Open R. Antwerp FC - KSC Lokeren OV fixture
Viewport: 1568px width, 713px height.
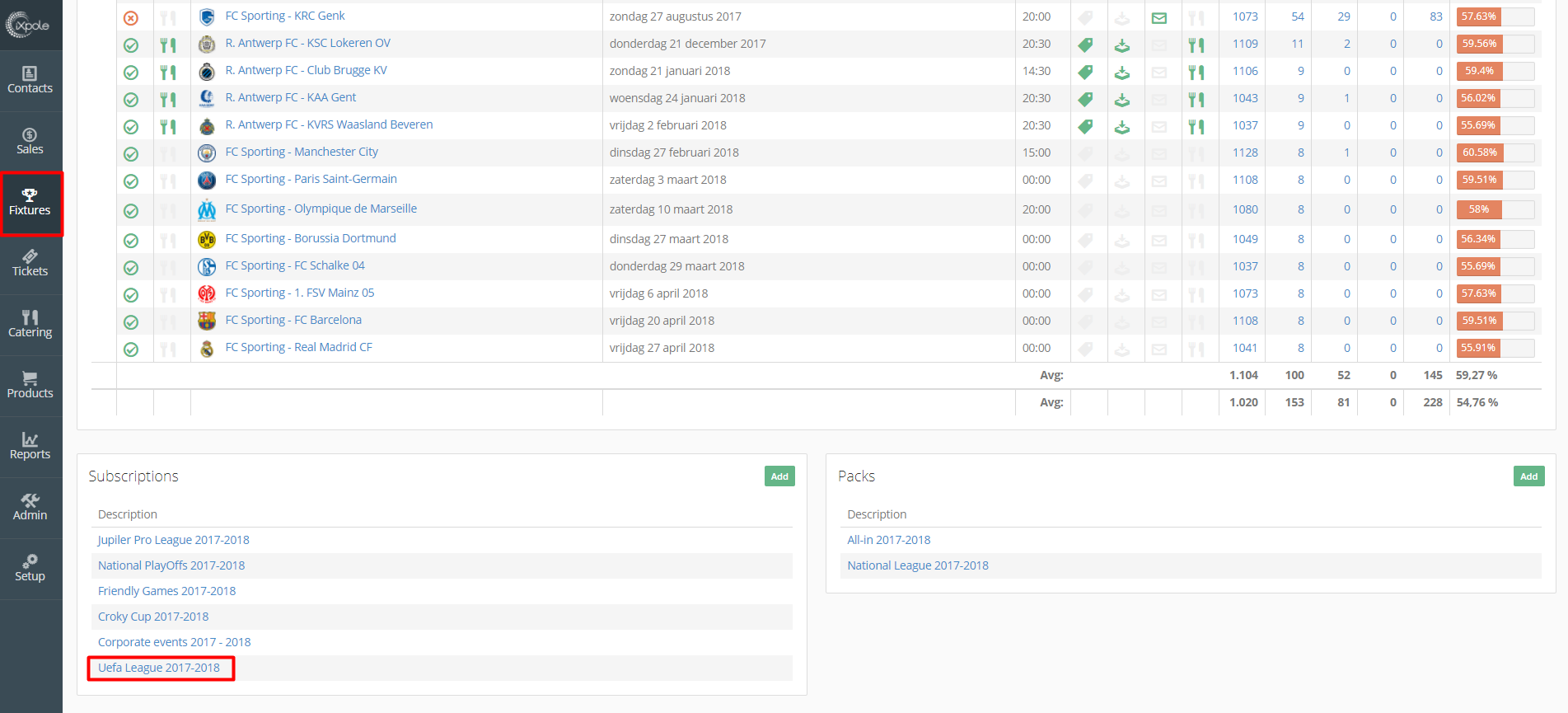(308, 43)
